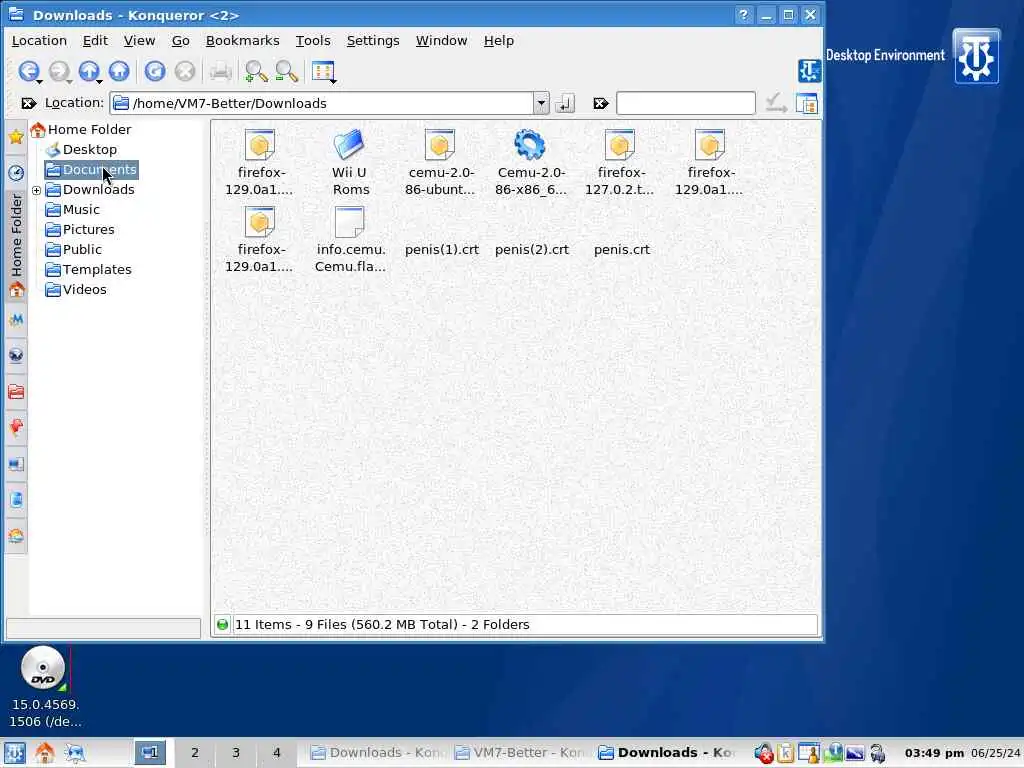Click the TDE animated logo toolbar icon
1024x768 pixels.
pos(809,71)
